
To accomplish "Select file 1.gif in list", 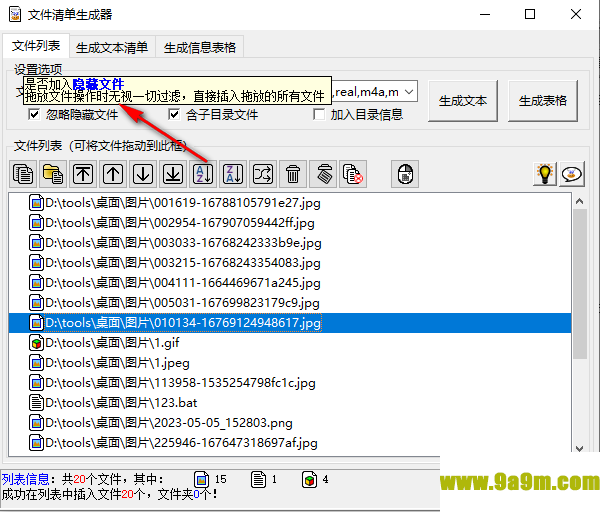I will click(290, 342).
